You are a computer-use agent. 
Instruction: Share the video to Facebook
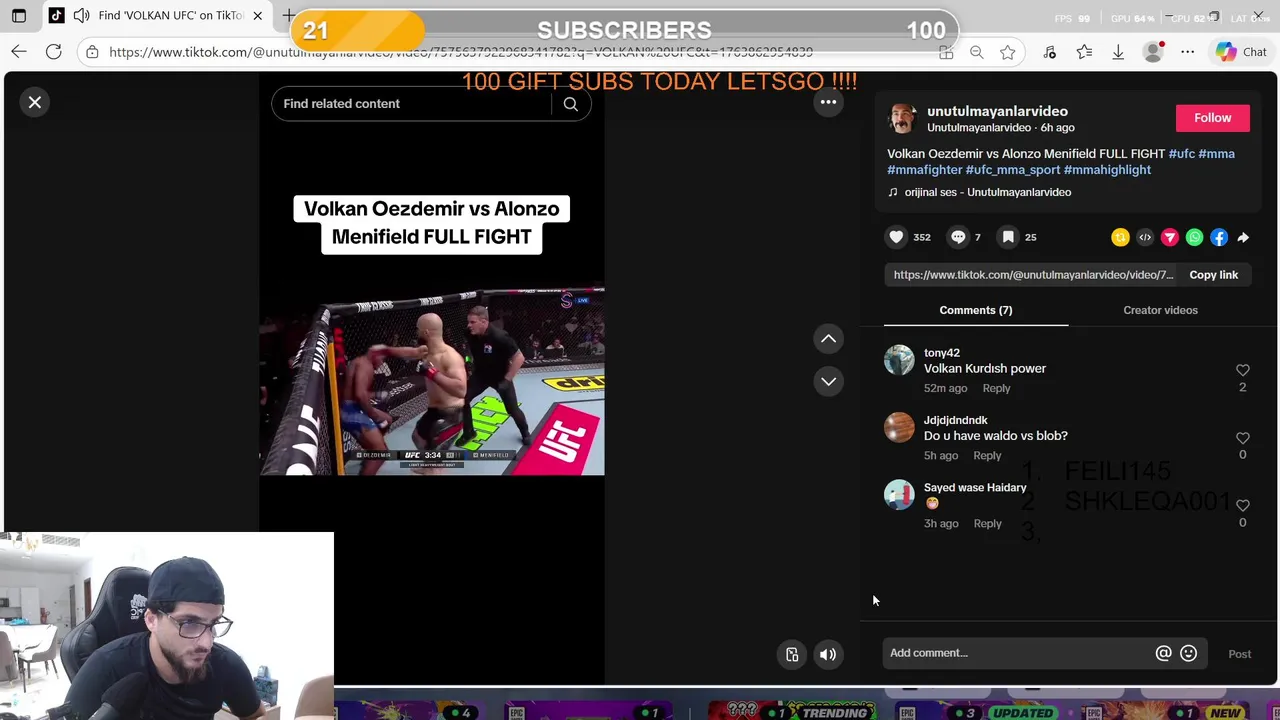pyautogui.click(x=1219, y=237)
